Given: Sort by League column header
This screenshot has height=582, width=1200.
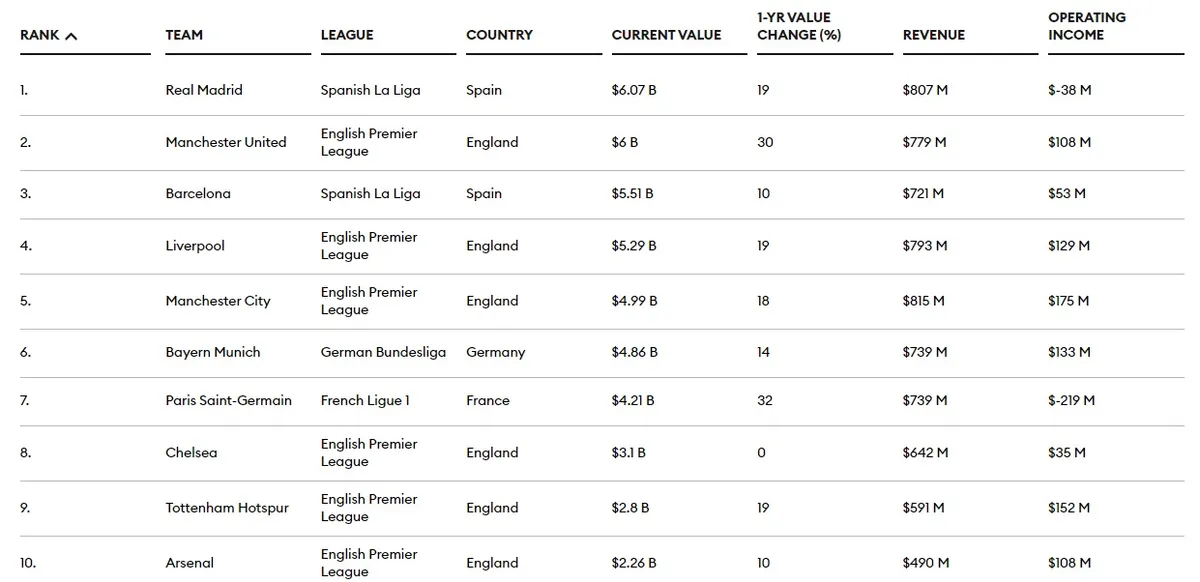Looking at the screenshot, I should point(347,35).
